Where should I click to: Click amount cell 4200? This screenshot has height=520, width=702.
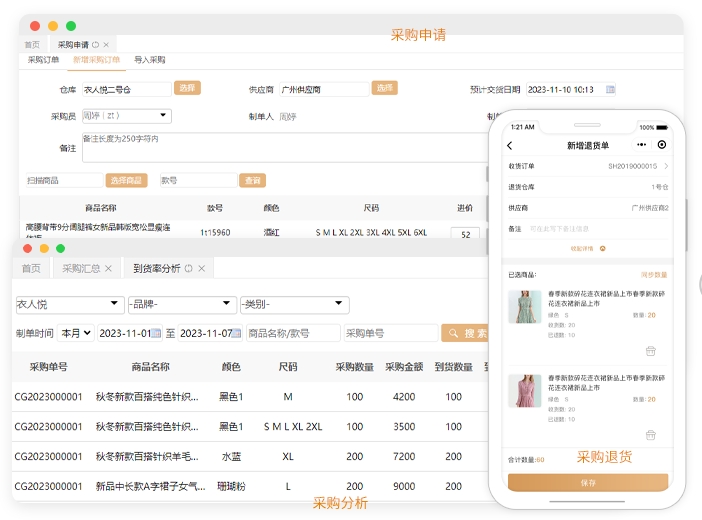(404, 397)
